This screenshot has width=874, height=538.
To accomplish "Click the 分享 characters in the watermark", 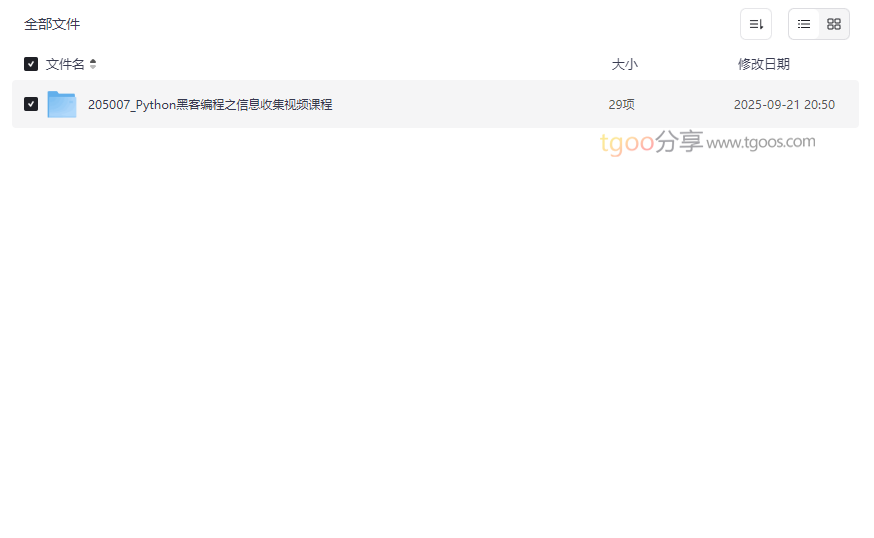I will 678,141.
